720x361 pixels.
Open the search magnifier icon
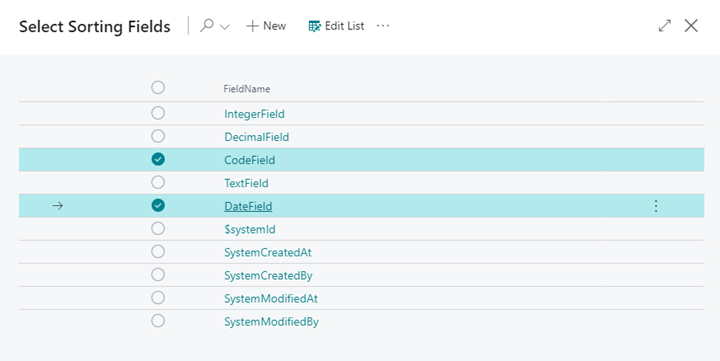click(x=207, y=26)
